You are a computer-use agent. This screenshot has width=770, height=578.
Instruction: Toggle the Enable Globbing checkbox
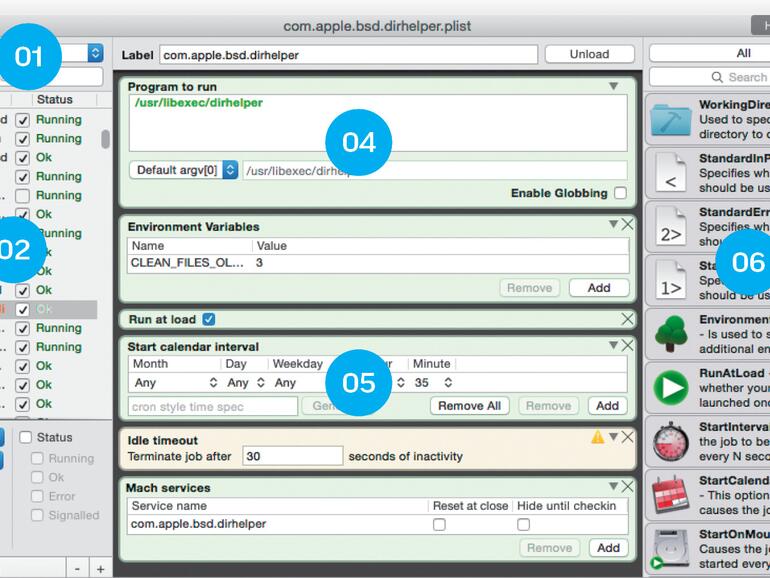(621, 193)
